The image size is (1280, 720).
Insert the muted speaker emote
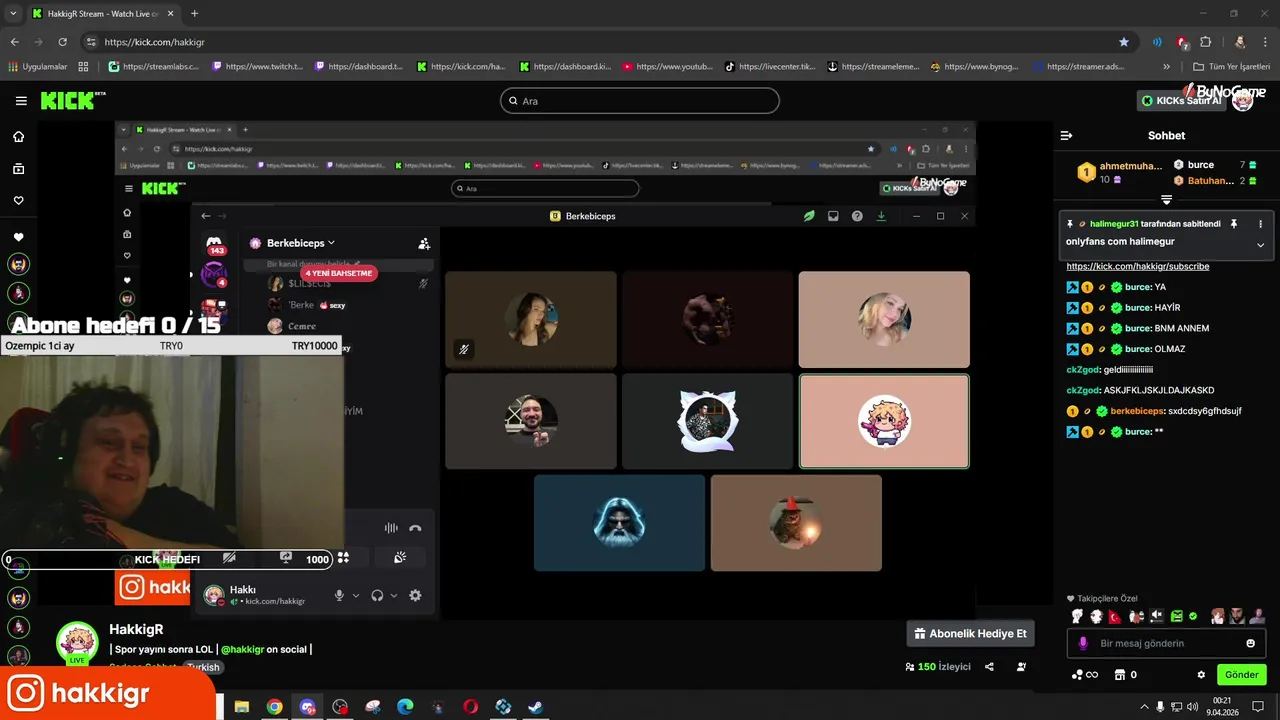tap(1157, 617)
